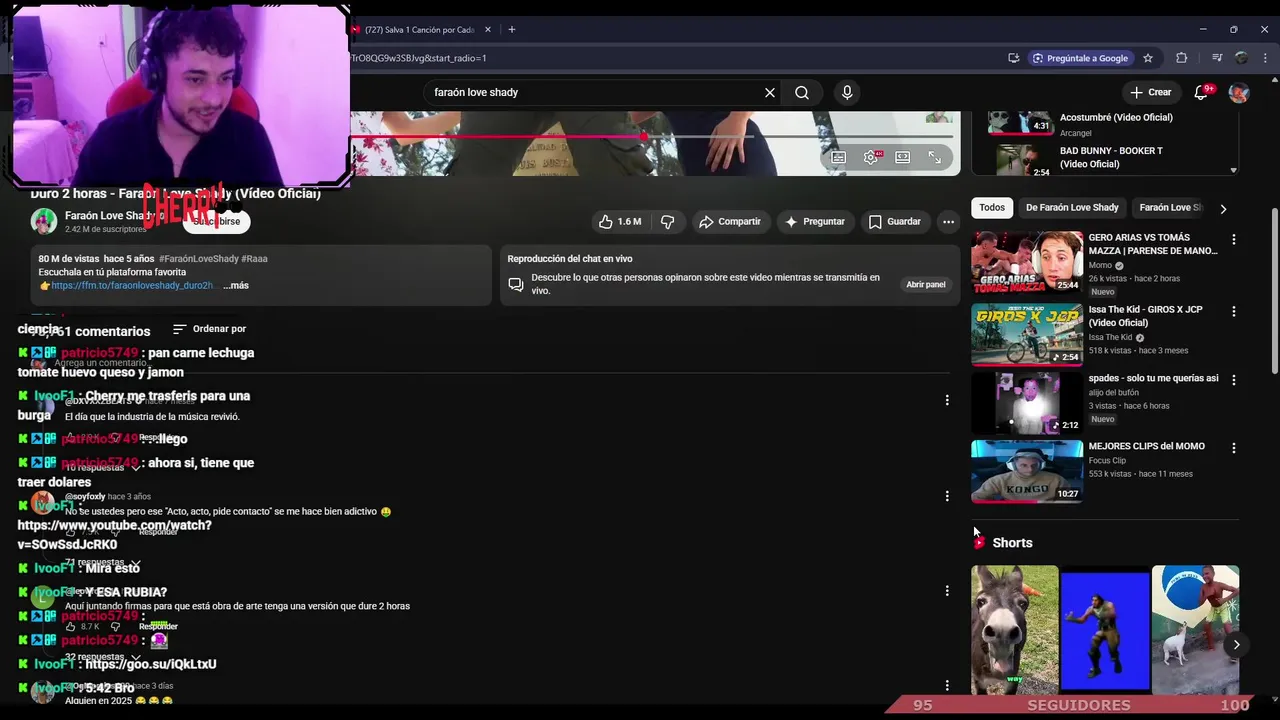Open YouTube notifications bell

pos(1201,92)
